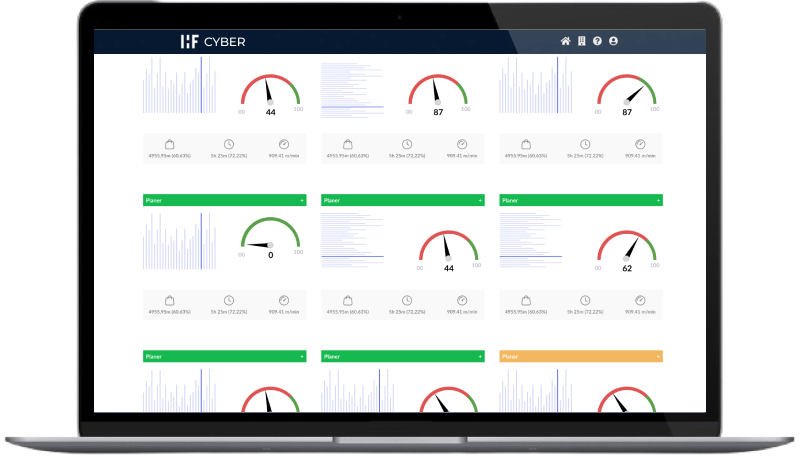Select Planer title of bottom-left green header
The image size is (800, 464).
pyautogui.click(x=154, y=357)
